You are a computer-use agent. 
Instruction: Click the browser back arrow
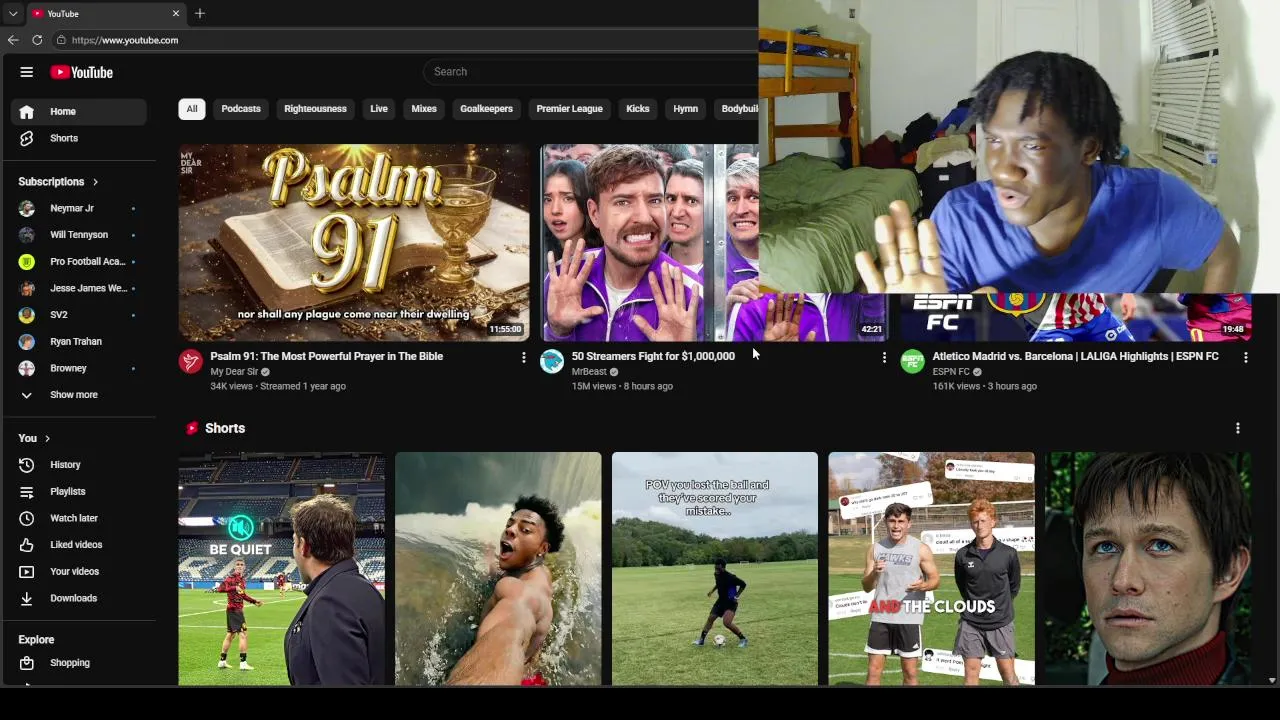pos(13,40)
